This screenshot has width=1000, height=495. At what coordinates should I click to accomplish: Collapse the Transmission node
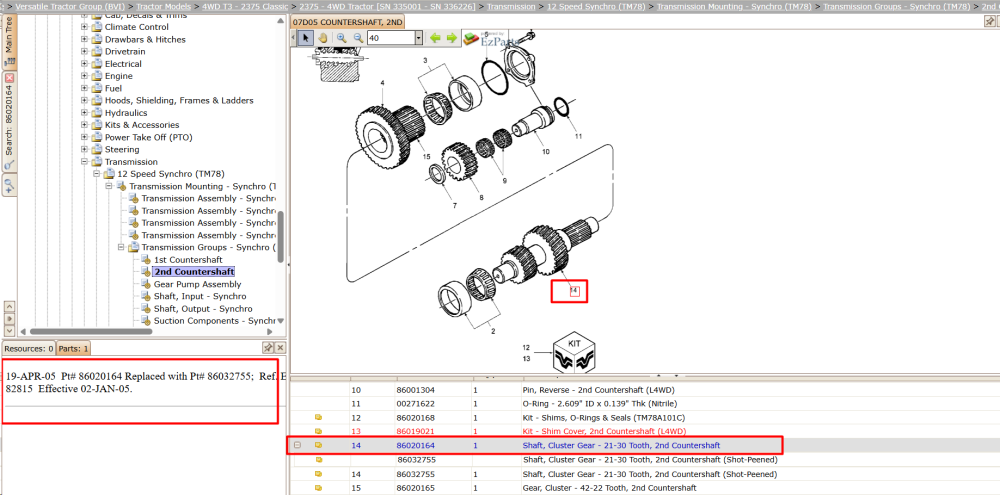84,162
